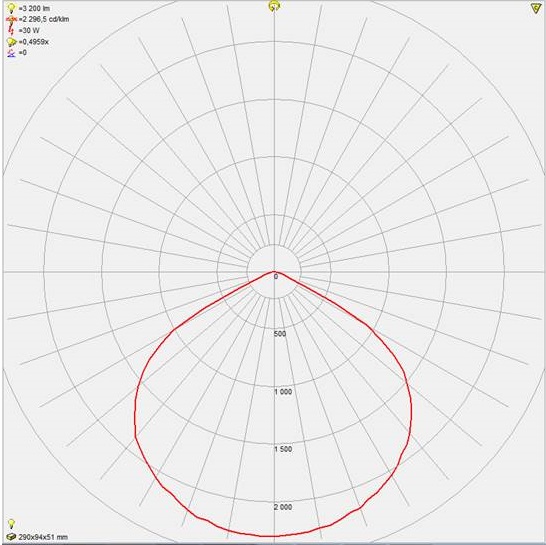Click the 1 500 scale label on the diagram
This screenshot has width=546, height=545.
click(x=283, y=449)
